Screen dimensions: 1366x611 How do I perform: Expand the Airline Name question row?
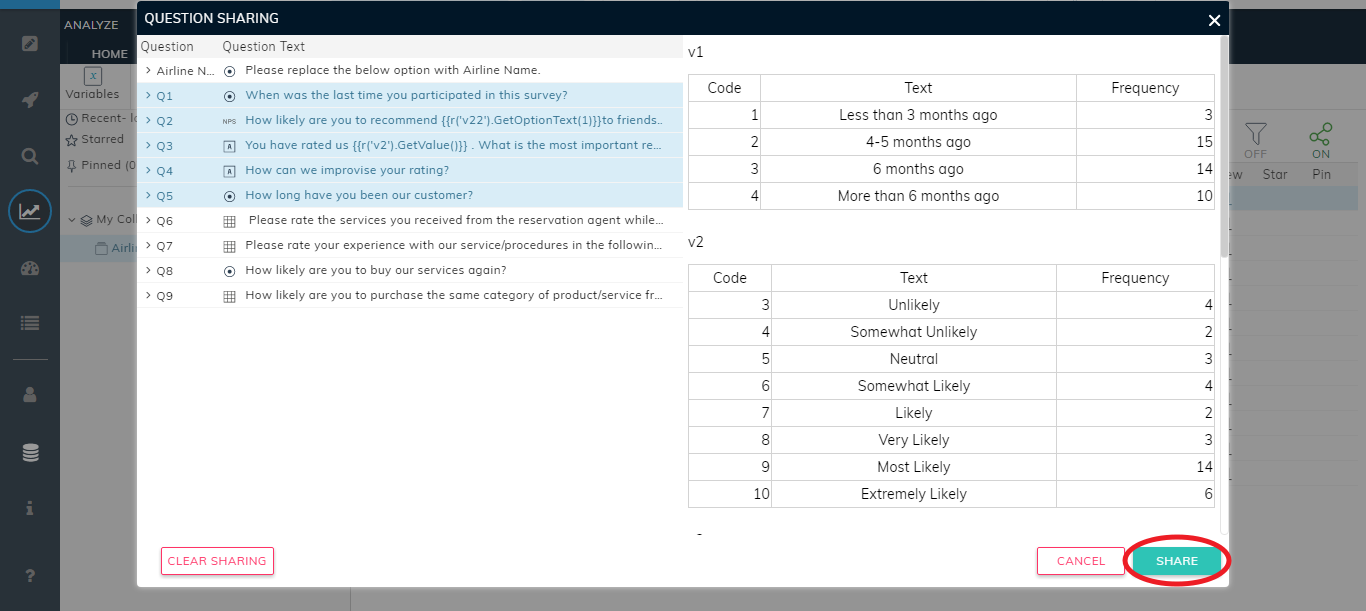click(x=148, y=71)
